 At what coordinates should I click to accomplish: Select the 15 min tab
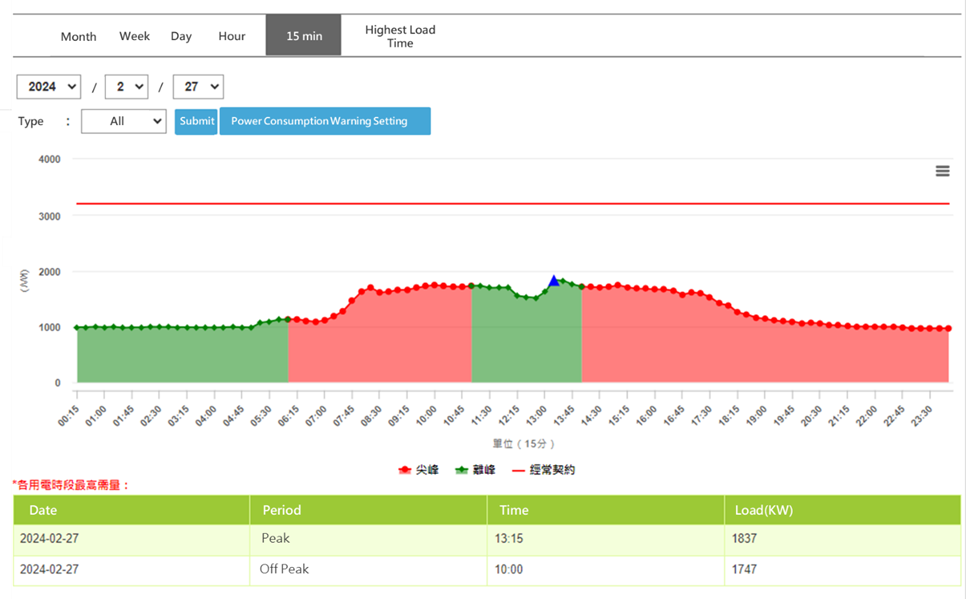pos(304,36)
